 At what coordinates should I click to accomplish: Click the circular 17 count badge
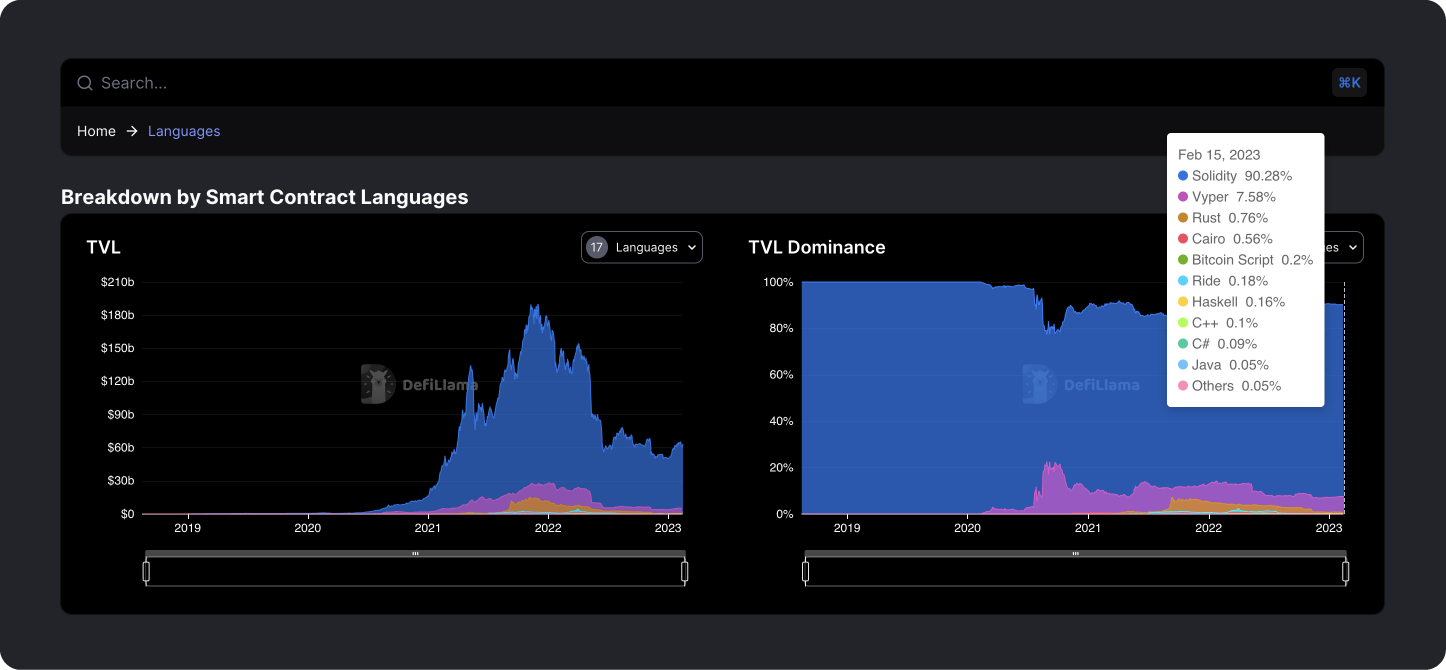[x=597, y=247]
